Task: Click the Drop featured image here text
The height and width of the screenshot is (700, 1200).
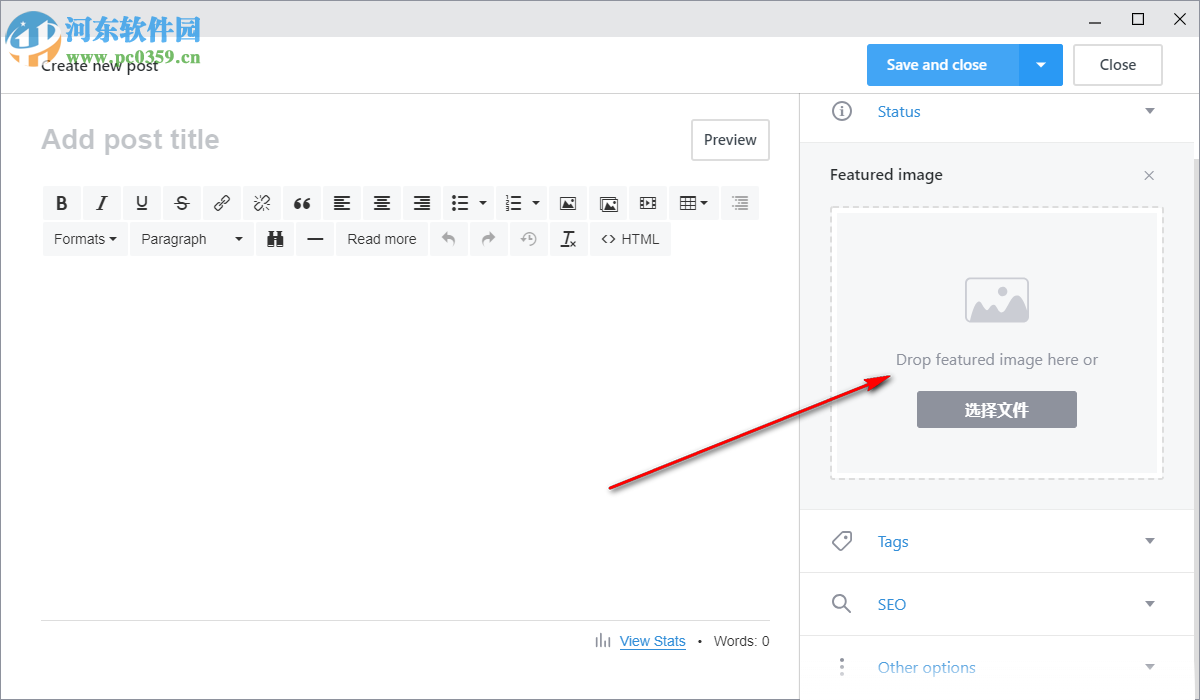Action: point(997,360)
